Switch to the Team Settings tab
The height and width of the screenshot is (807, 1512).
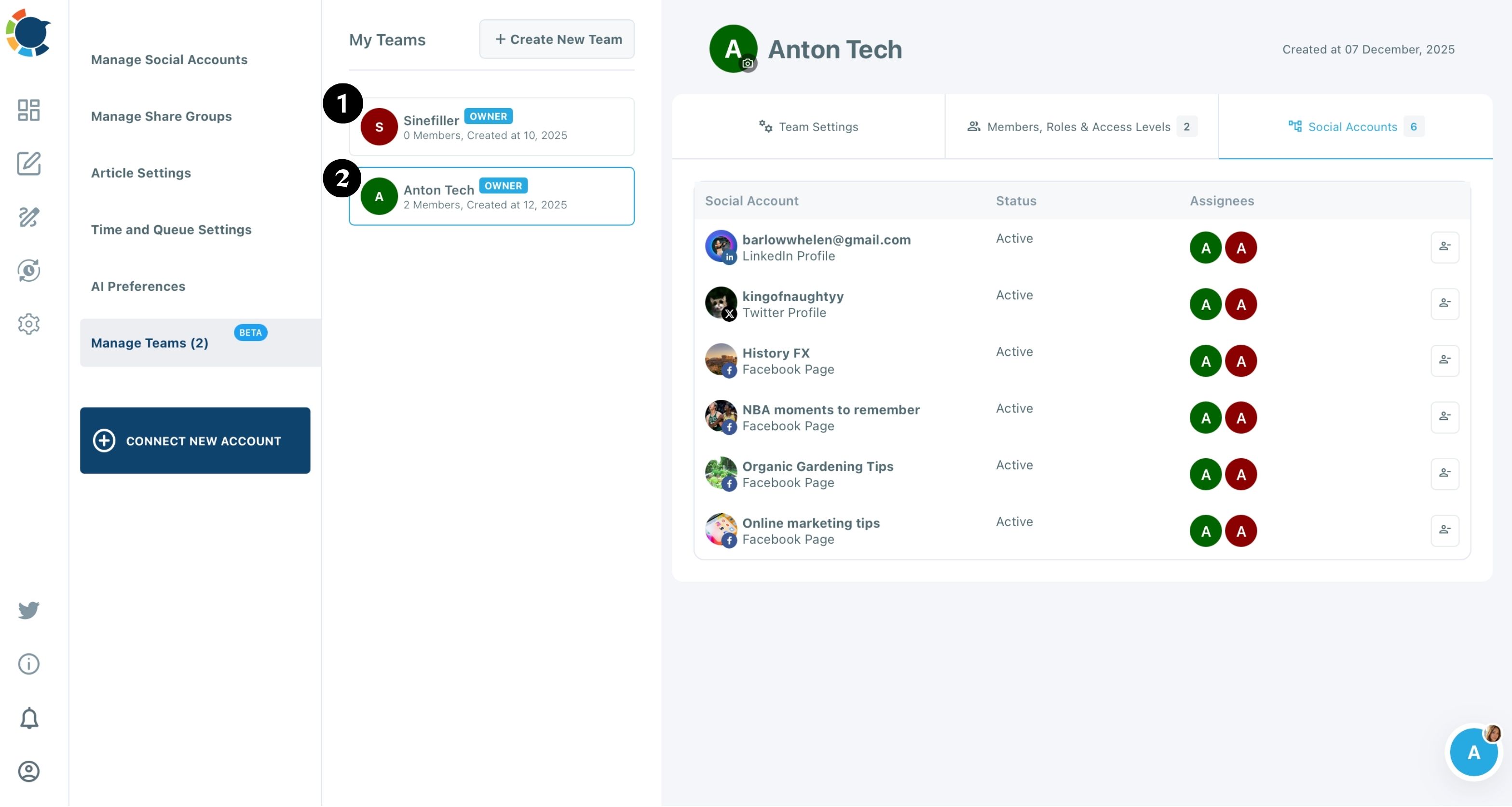pyautogui.click(x=808, y=126)
